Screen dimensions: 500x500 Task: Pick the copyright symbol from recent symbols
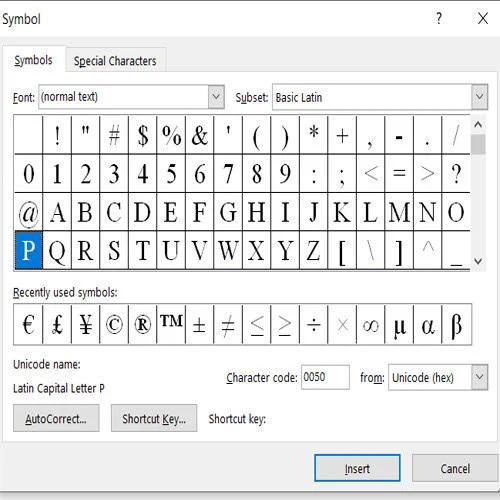(114, 324)
